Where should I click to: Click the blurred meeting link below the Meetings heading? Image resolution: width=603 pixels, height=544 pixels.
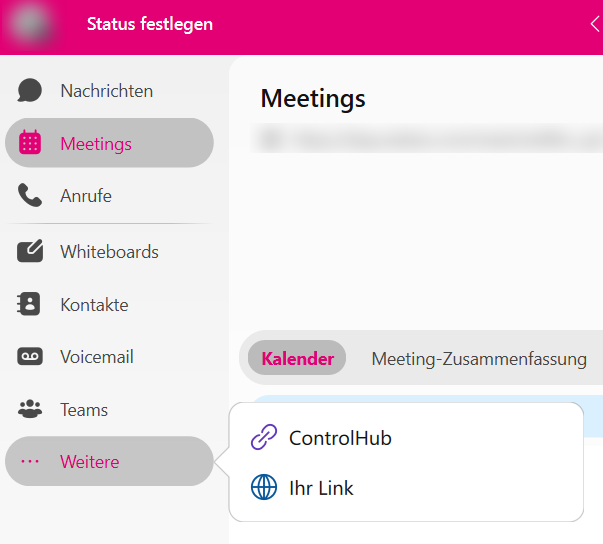tap(420, 139)
